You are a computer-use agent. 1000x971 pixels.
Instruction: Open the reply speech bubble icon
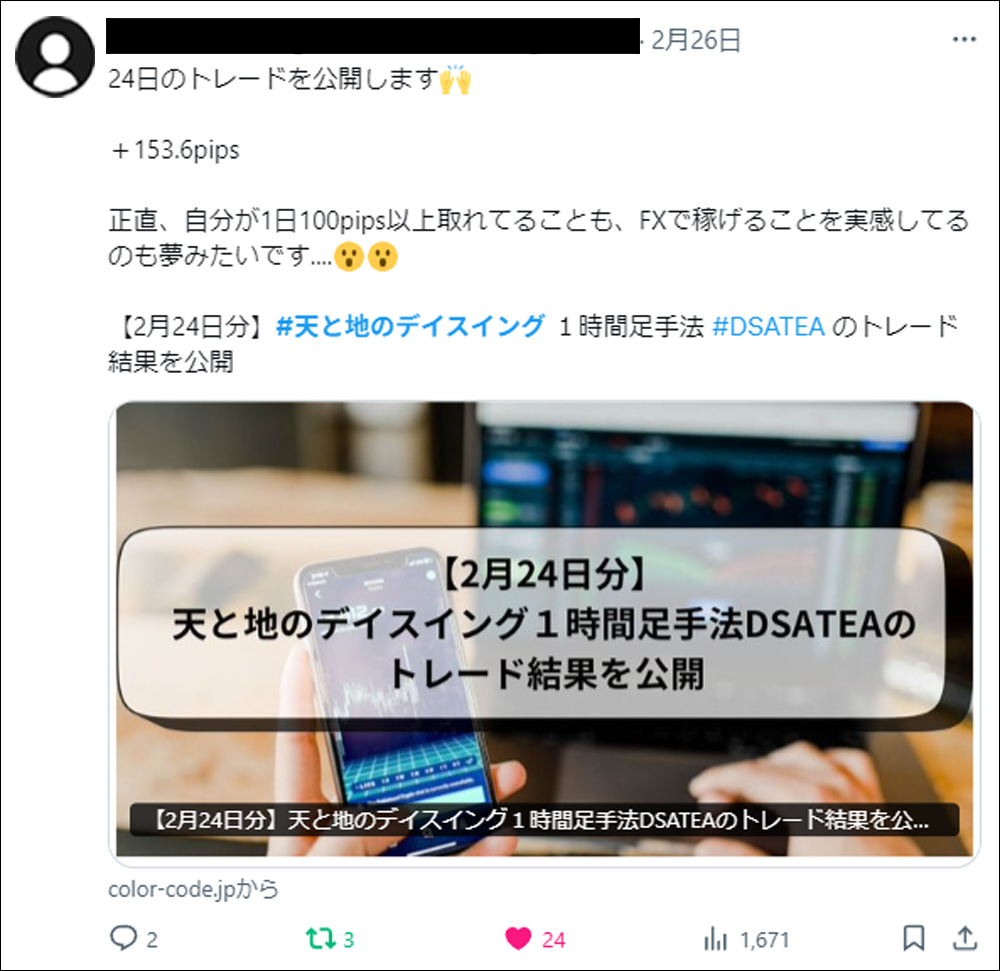click(x=123, y=938)
